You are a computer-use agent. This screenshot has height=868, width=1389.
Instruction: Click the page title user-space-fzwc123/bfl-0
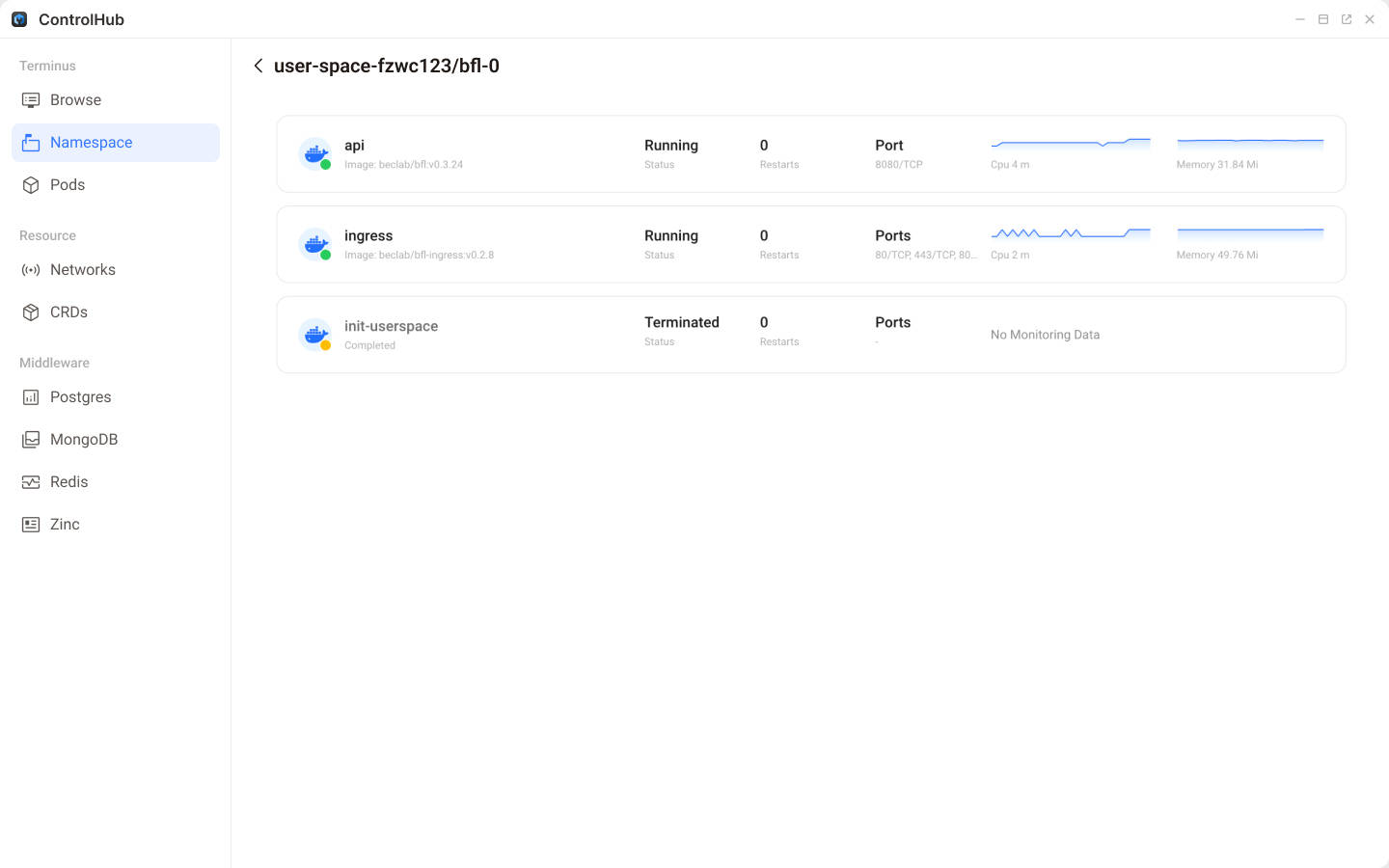click(x=387, y=66)
